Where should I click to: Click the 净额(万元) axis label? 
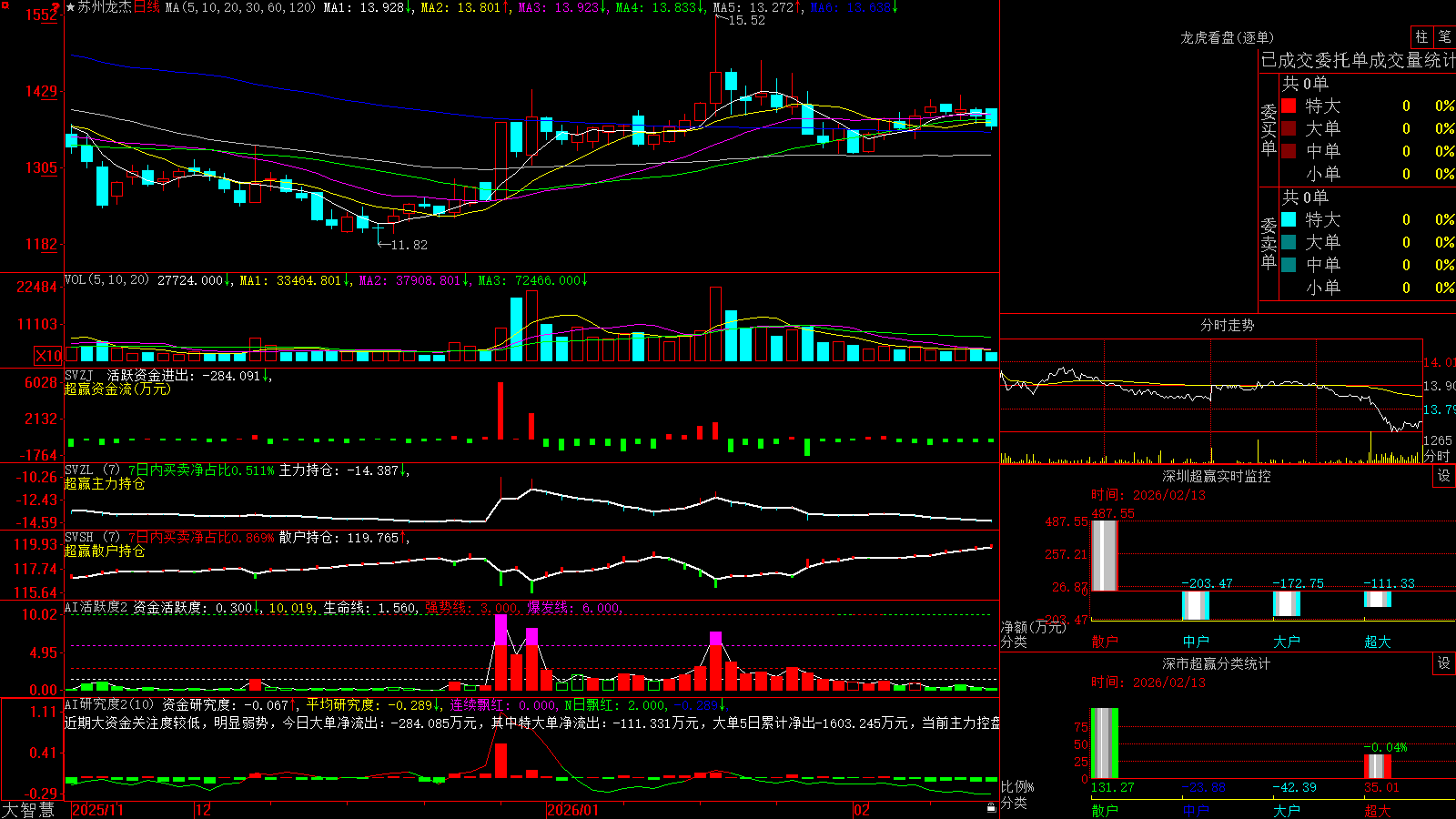pos(1033,627)
